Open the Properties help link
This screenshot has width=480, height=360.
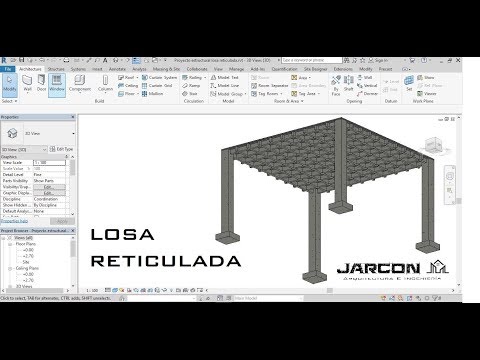click(14, 221)
